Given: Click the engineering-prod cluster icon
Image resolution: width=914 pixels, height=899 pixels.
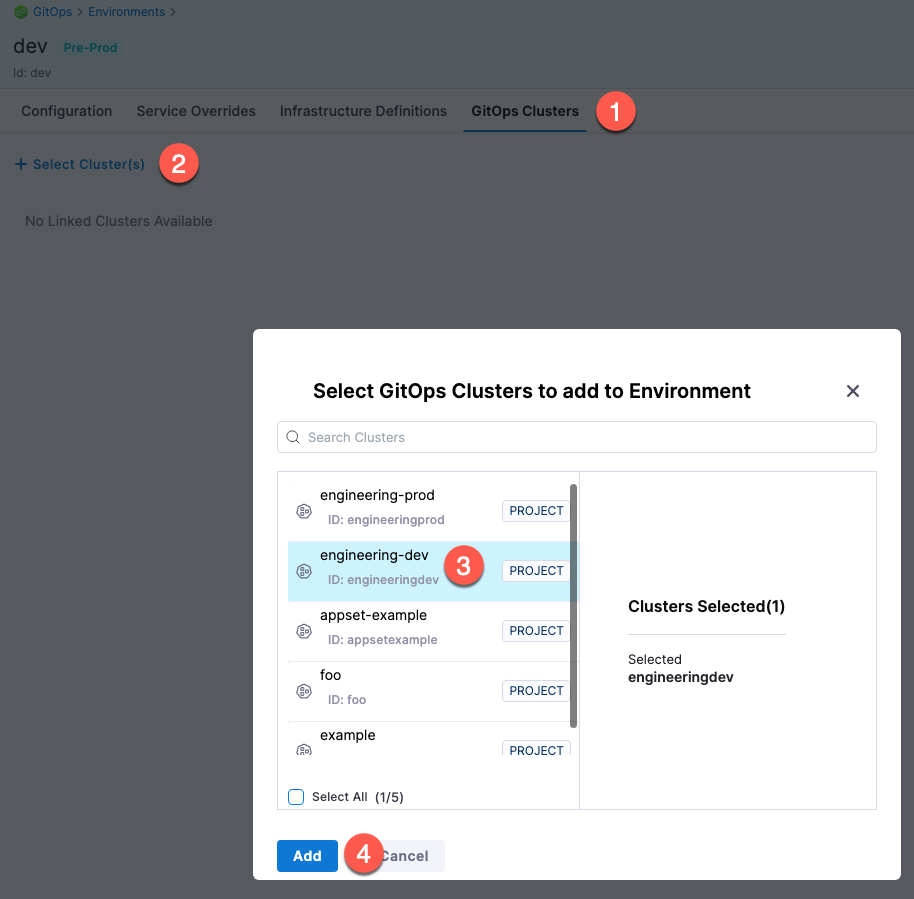Looking at the screenshot, I should pyautogui.click(x=304, y=511).
